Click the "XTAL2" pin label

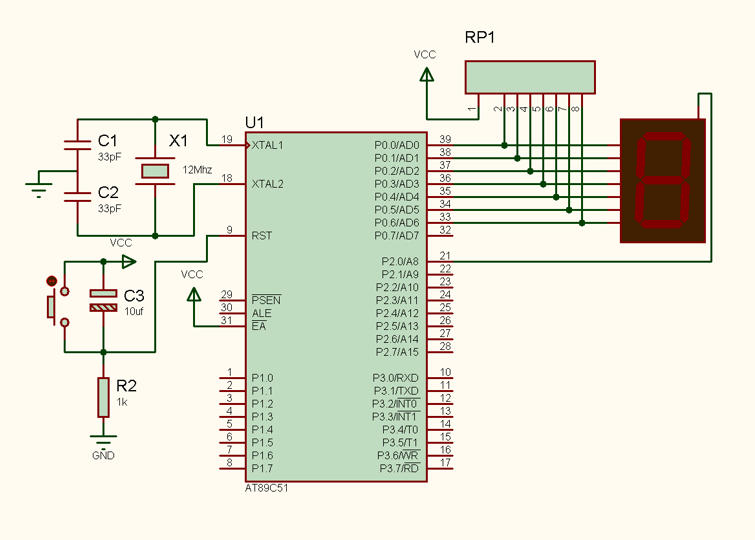click(x=268, y=184)
